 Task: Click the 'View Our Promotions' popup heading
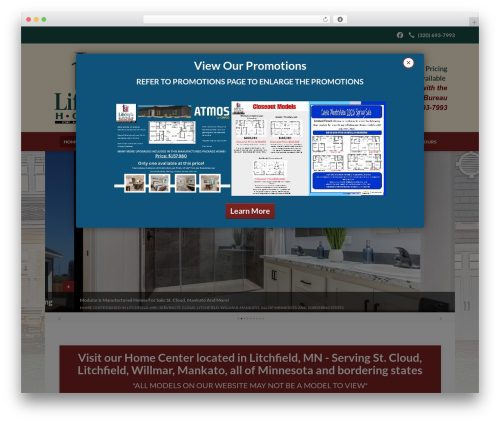coord(250,66)
